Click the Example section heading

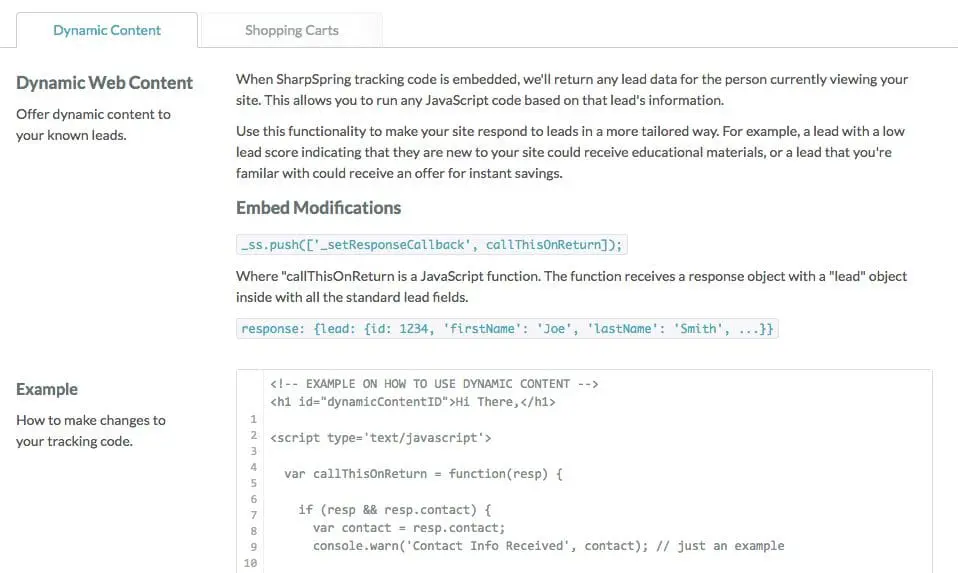pos(47,389)
